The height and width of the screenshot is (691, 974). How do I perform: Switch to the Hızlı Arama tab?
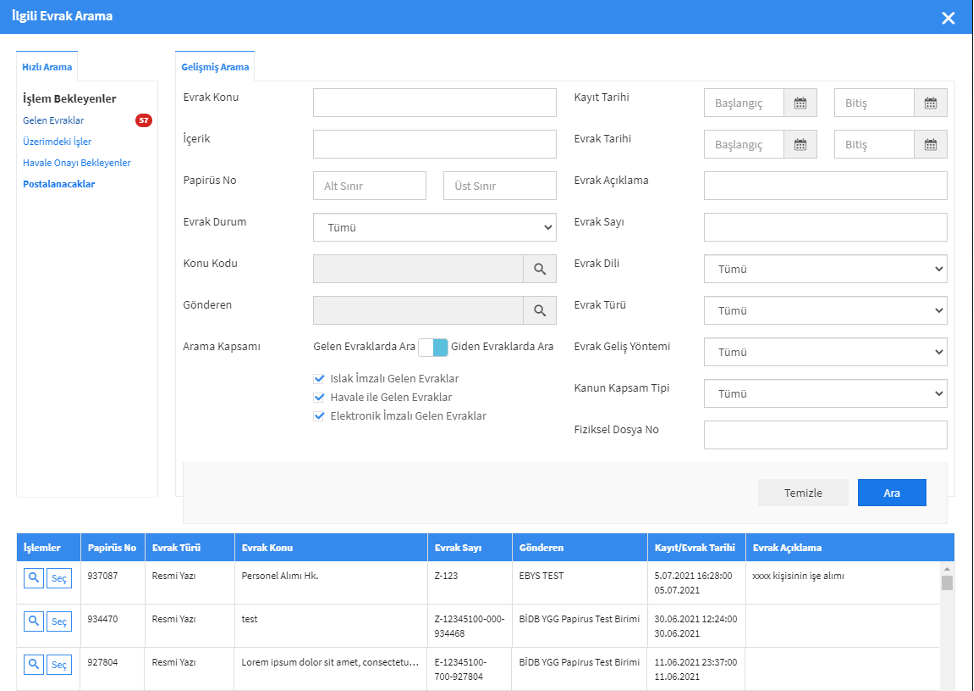pos(47,67)
